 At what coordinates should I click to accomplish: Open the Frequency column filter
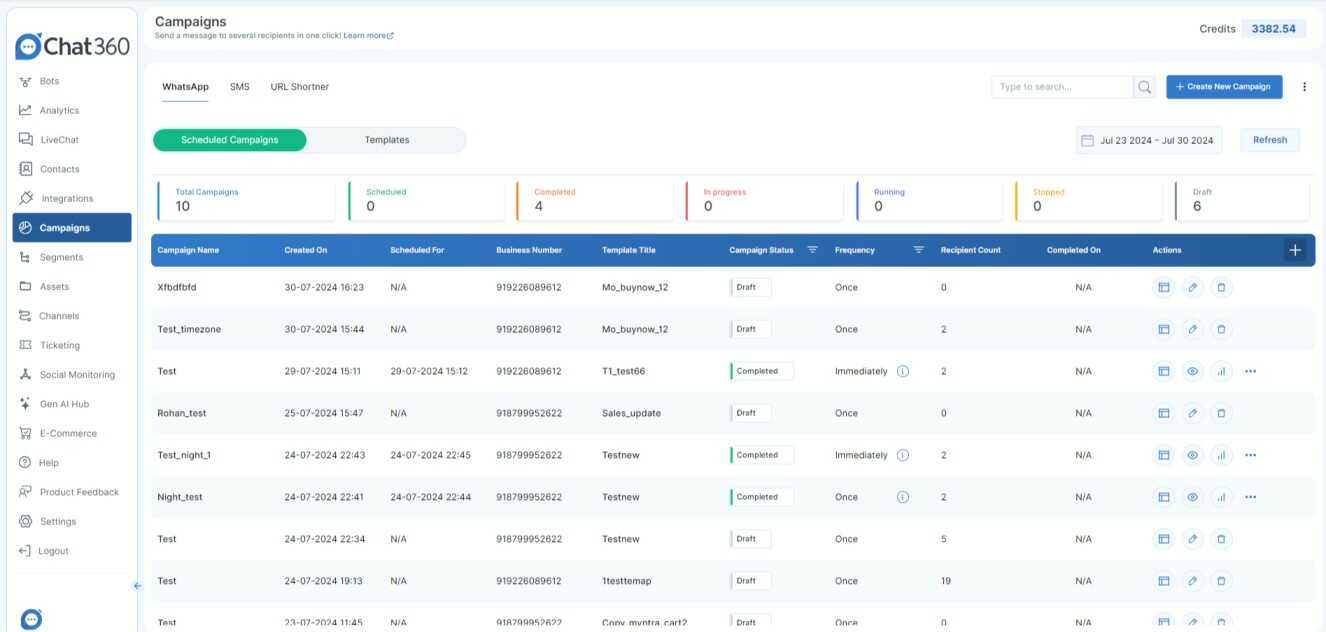tap(918, 250)
